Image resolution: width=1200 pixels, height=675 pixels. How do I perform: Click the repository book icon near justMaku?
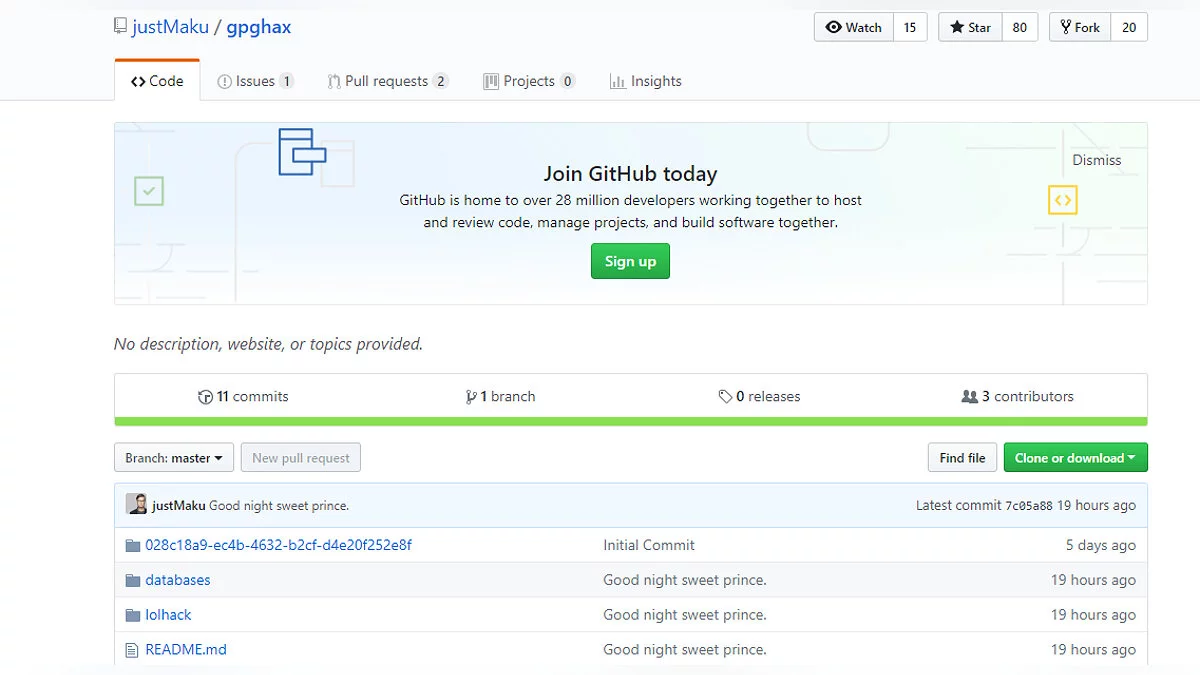click(x=121, y=26)
